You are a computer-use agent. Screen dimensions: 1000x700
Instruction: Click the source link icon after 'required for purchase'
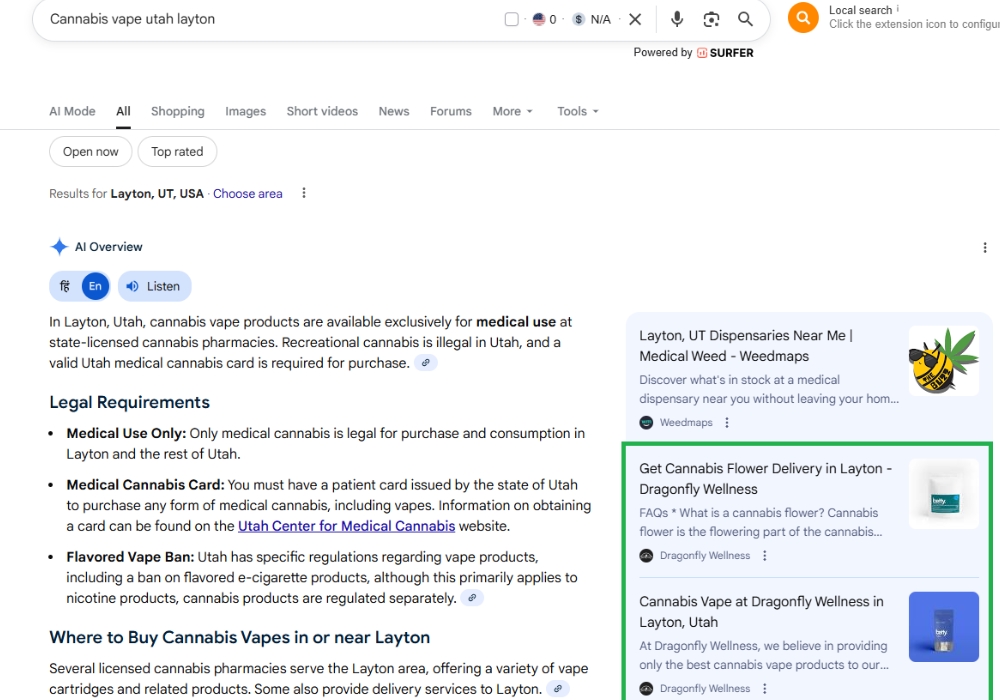(425, 363)
